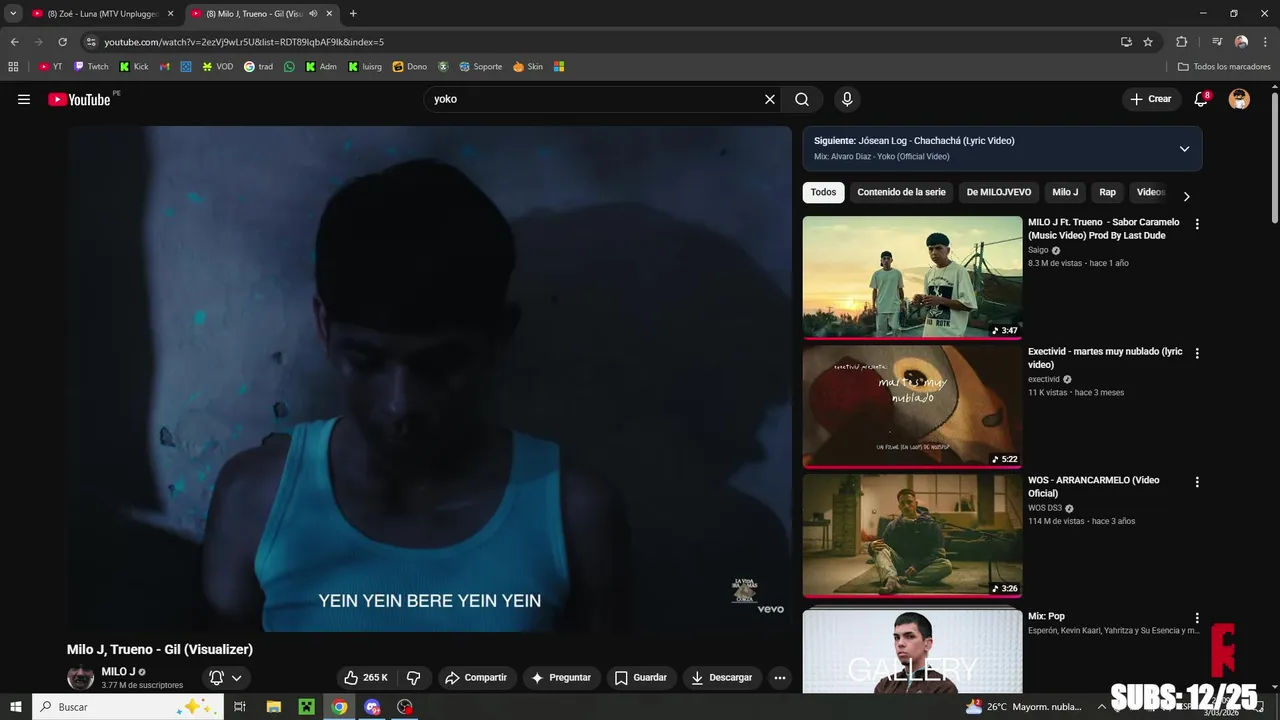Run search with magnifier button
Image resolution: width=1280 pixels, height=720 pixels.
click(802, 99)
